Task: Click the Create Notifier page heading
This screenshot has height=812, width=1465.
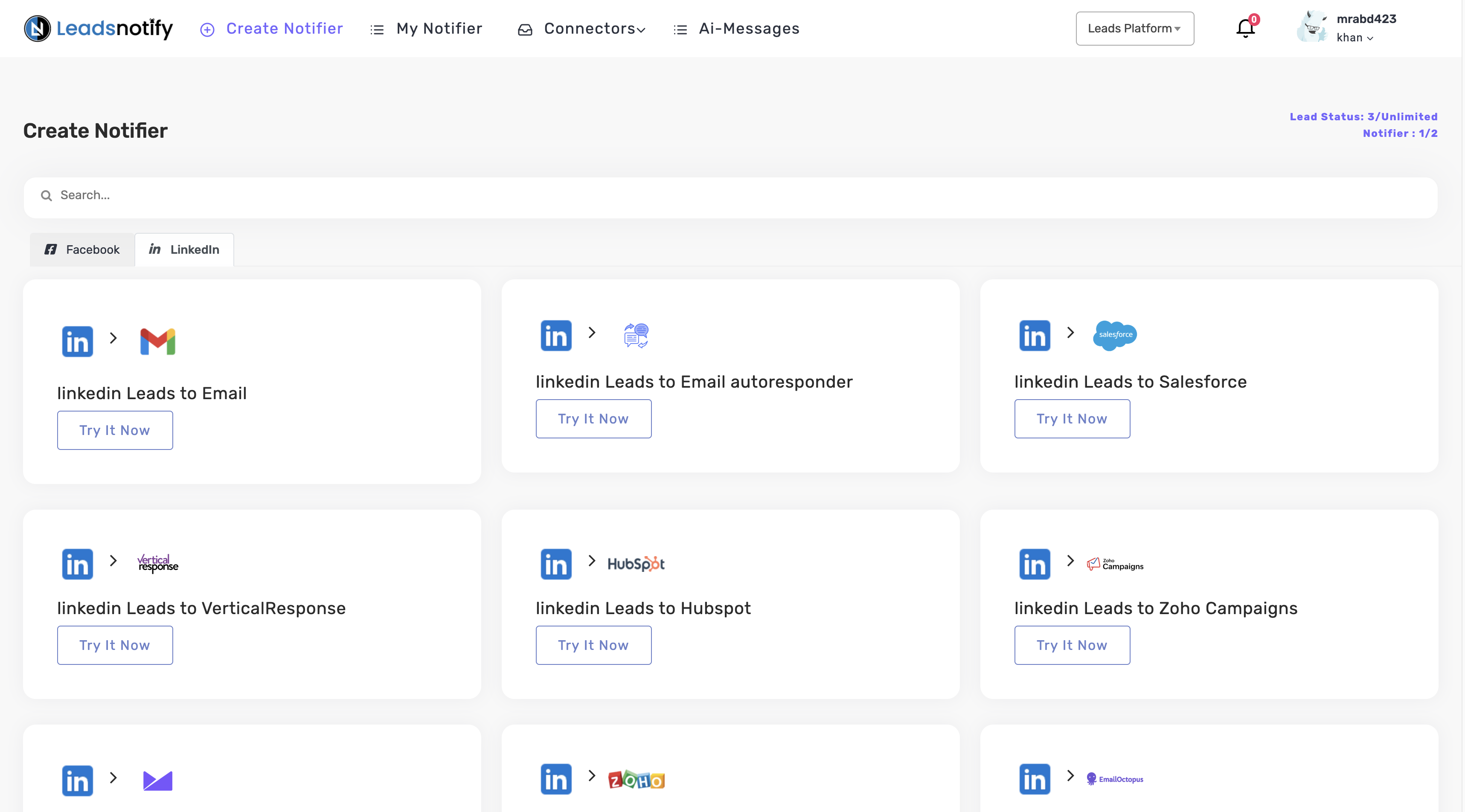Action: point(96,131)
